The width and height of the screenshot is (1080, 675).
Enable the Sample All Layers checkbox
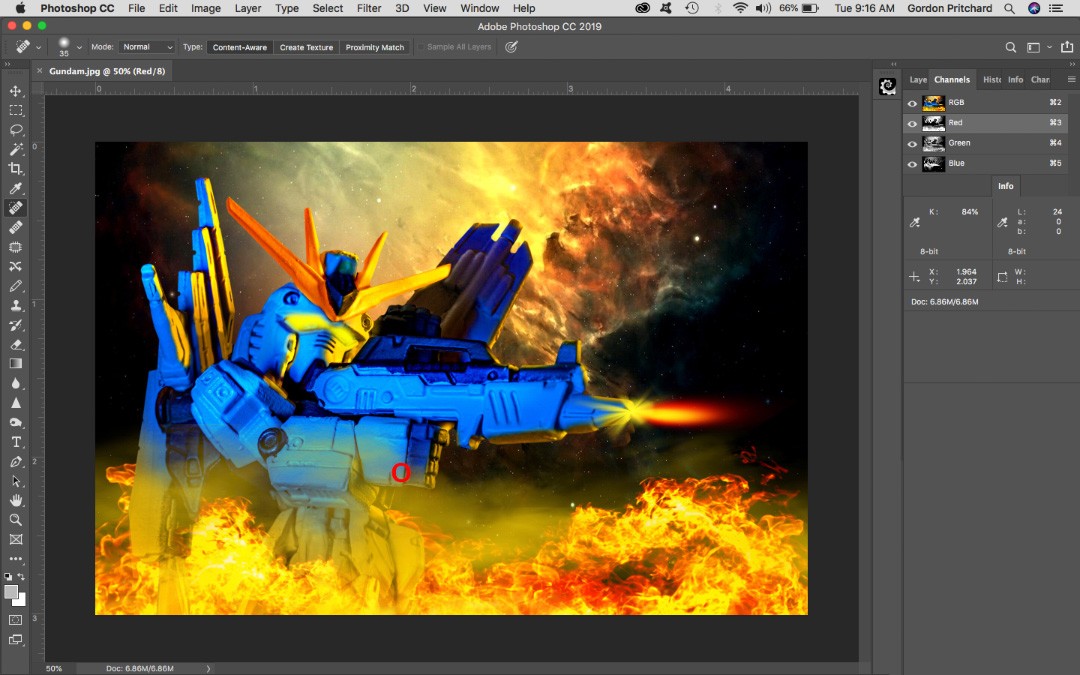[x=420, y=47]
